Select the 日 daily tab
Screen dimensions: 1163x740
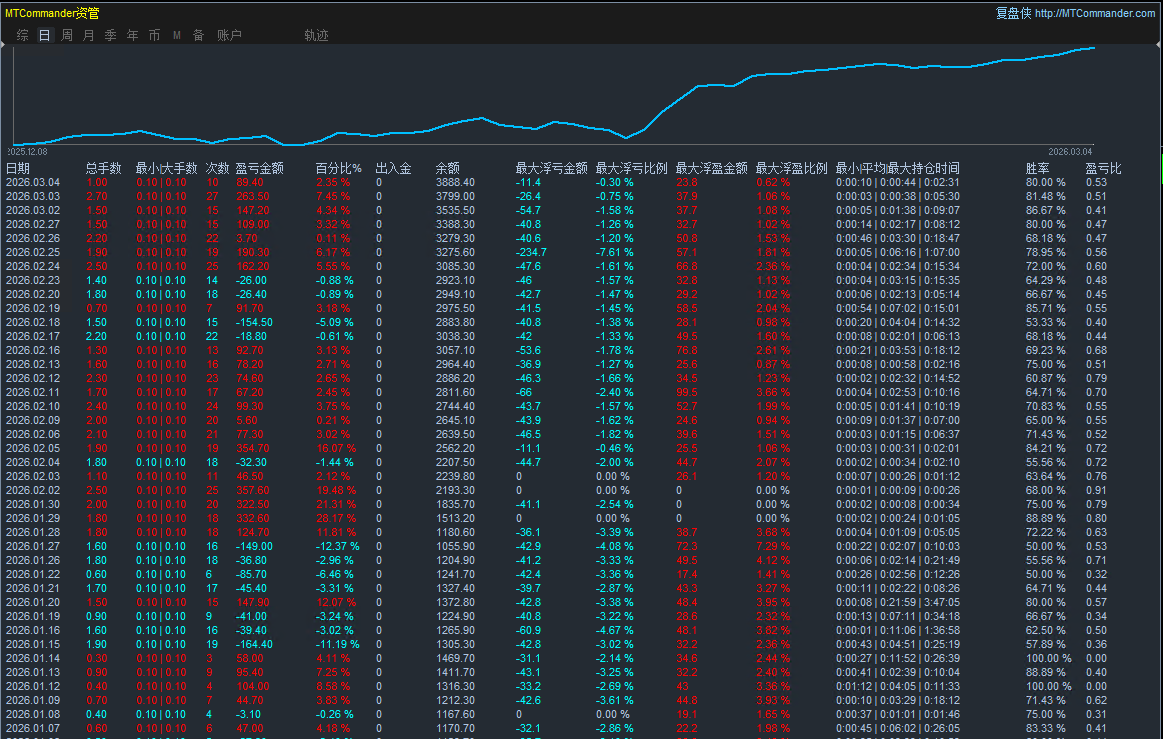(x=45, y=35)
